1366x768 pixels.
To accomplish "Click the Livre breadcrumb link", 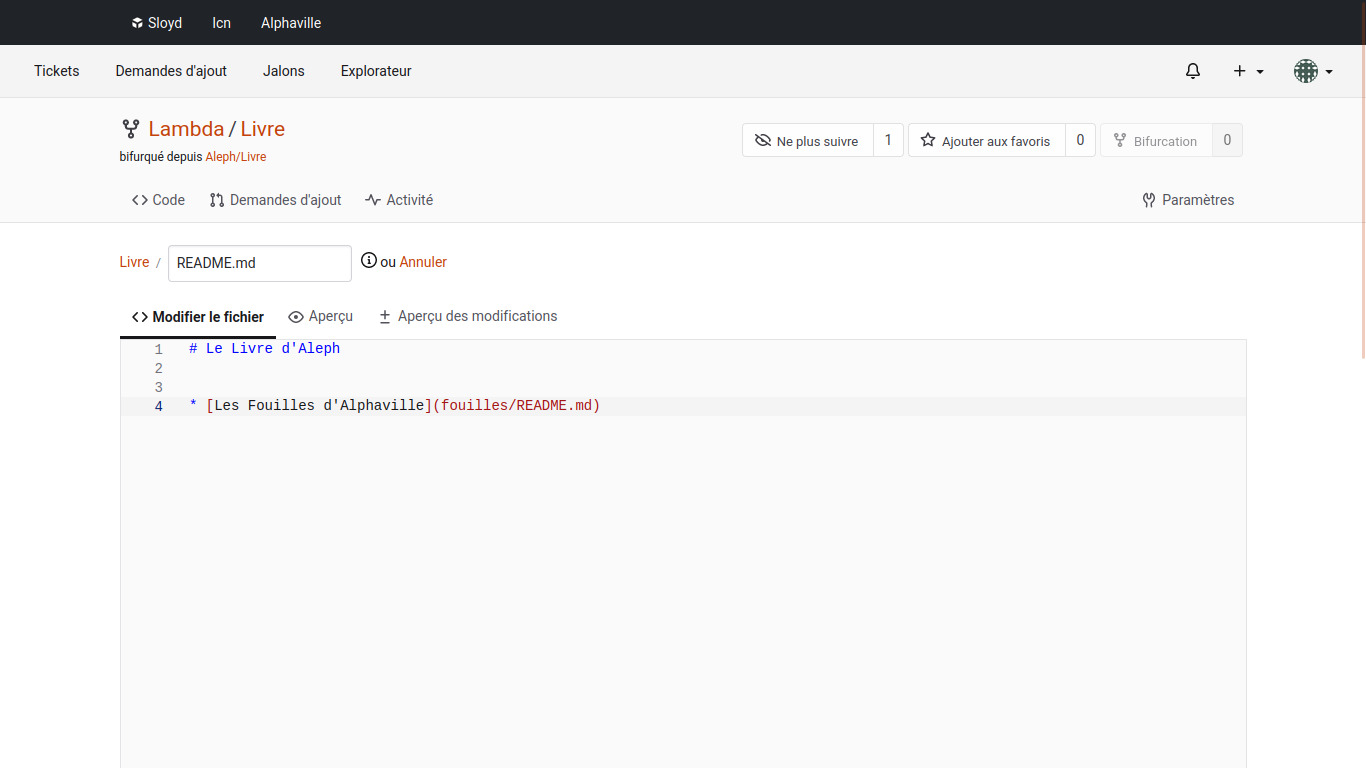I will click(134, 262).
